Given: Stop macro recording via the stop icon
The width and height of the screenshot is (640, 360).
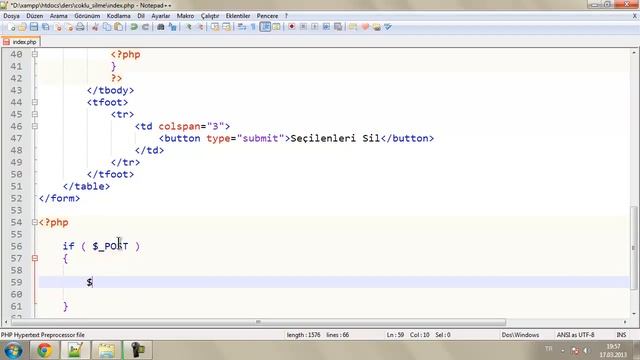Looking at the screenshot, I should pos(303,27).
